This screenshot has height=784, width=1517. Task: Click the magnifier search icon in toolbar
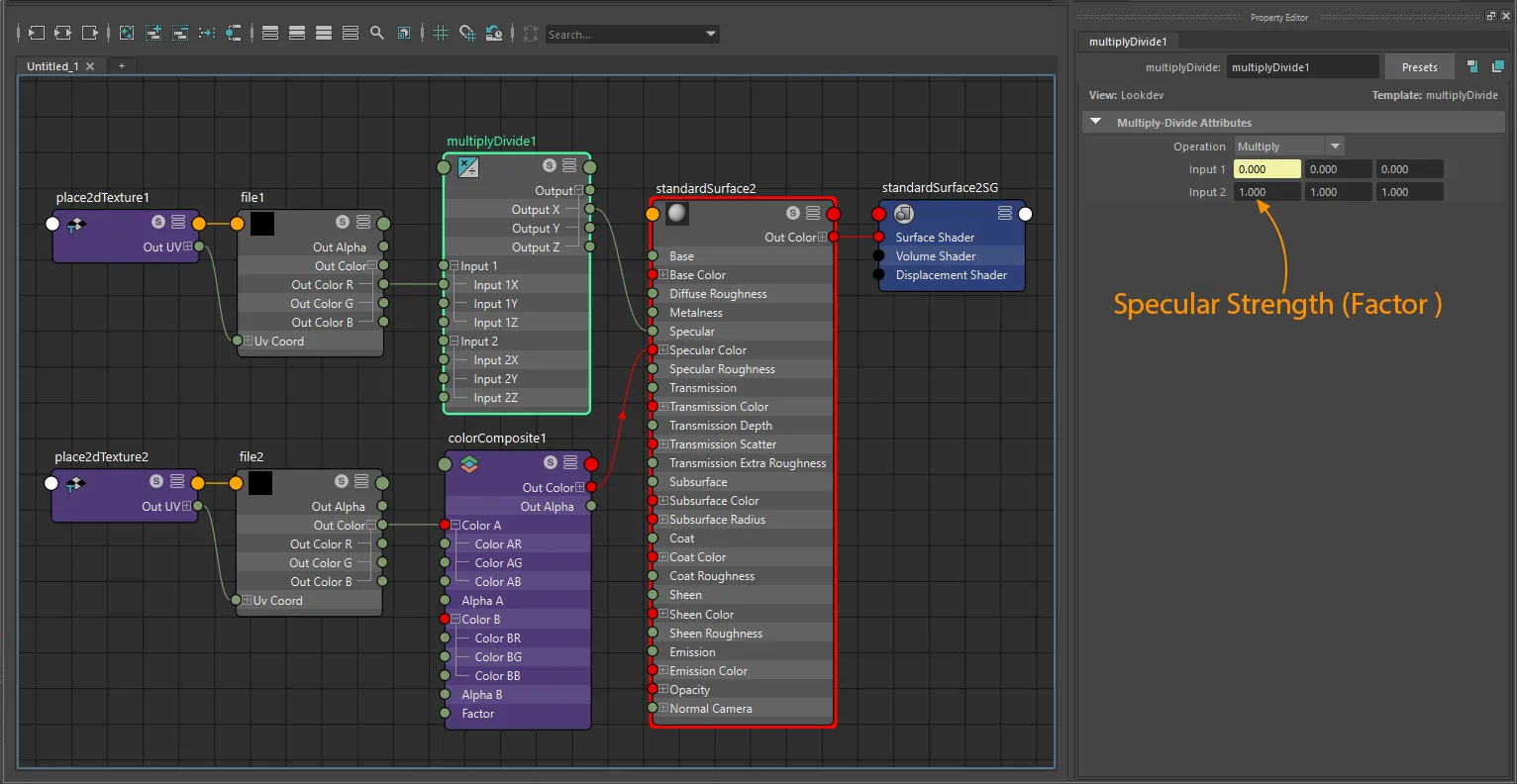[x=377, y=33]
